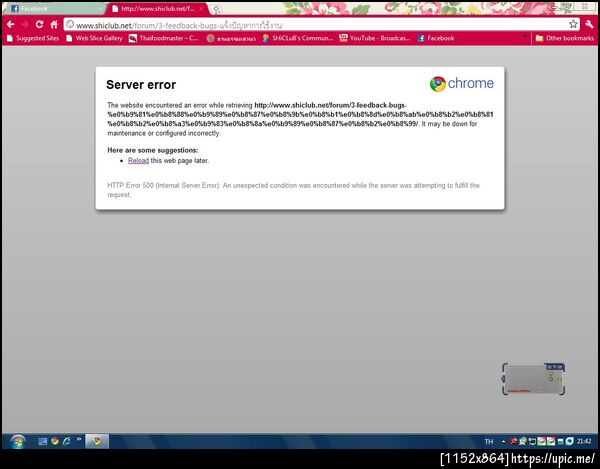Viewport: 600px width, 469px height.
Task: Click the Show desktop quick launch icon
Action: [42, 441]
